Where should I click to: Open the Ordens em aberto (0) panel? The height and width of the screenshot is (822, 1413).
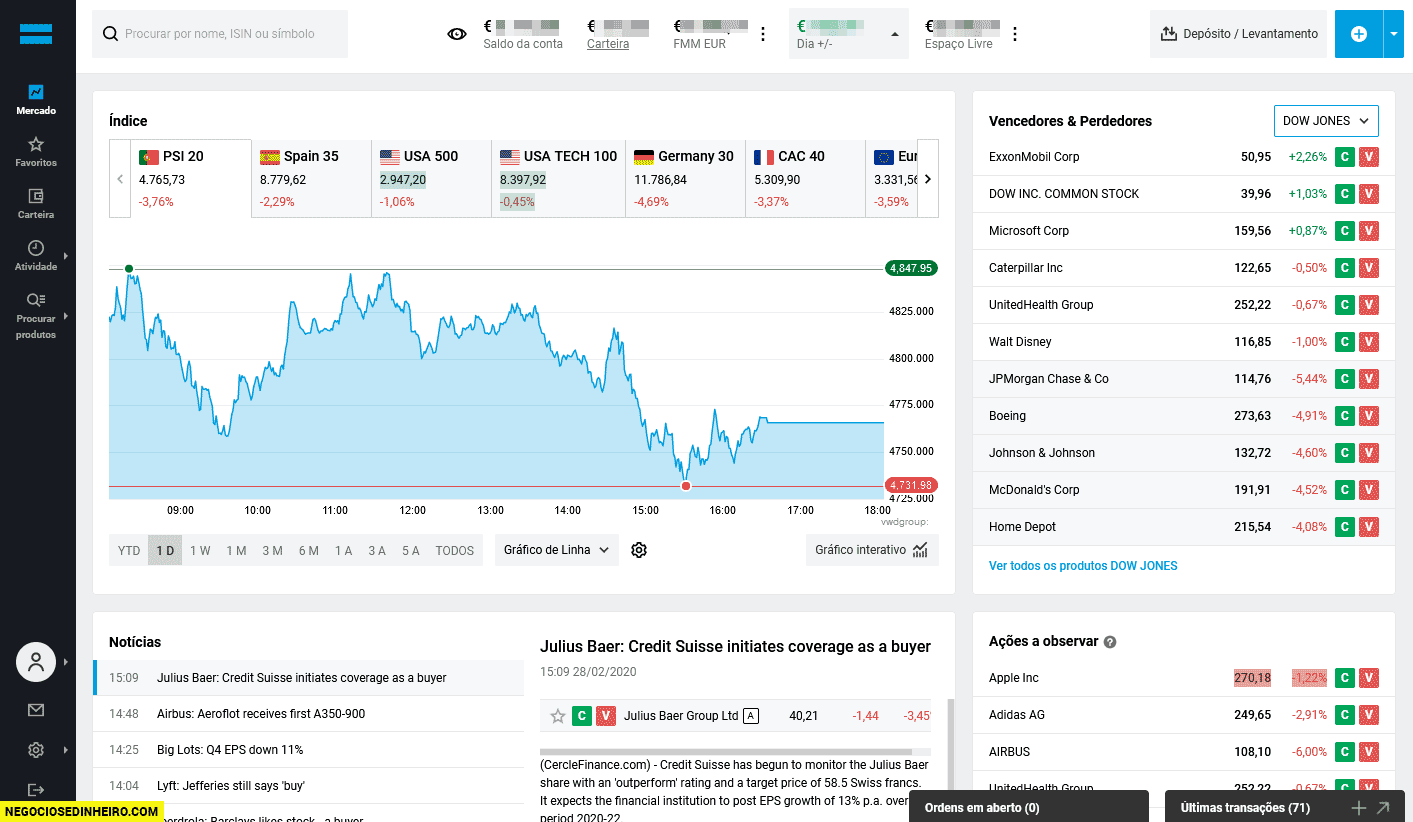coord(1029,807)
